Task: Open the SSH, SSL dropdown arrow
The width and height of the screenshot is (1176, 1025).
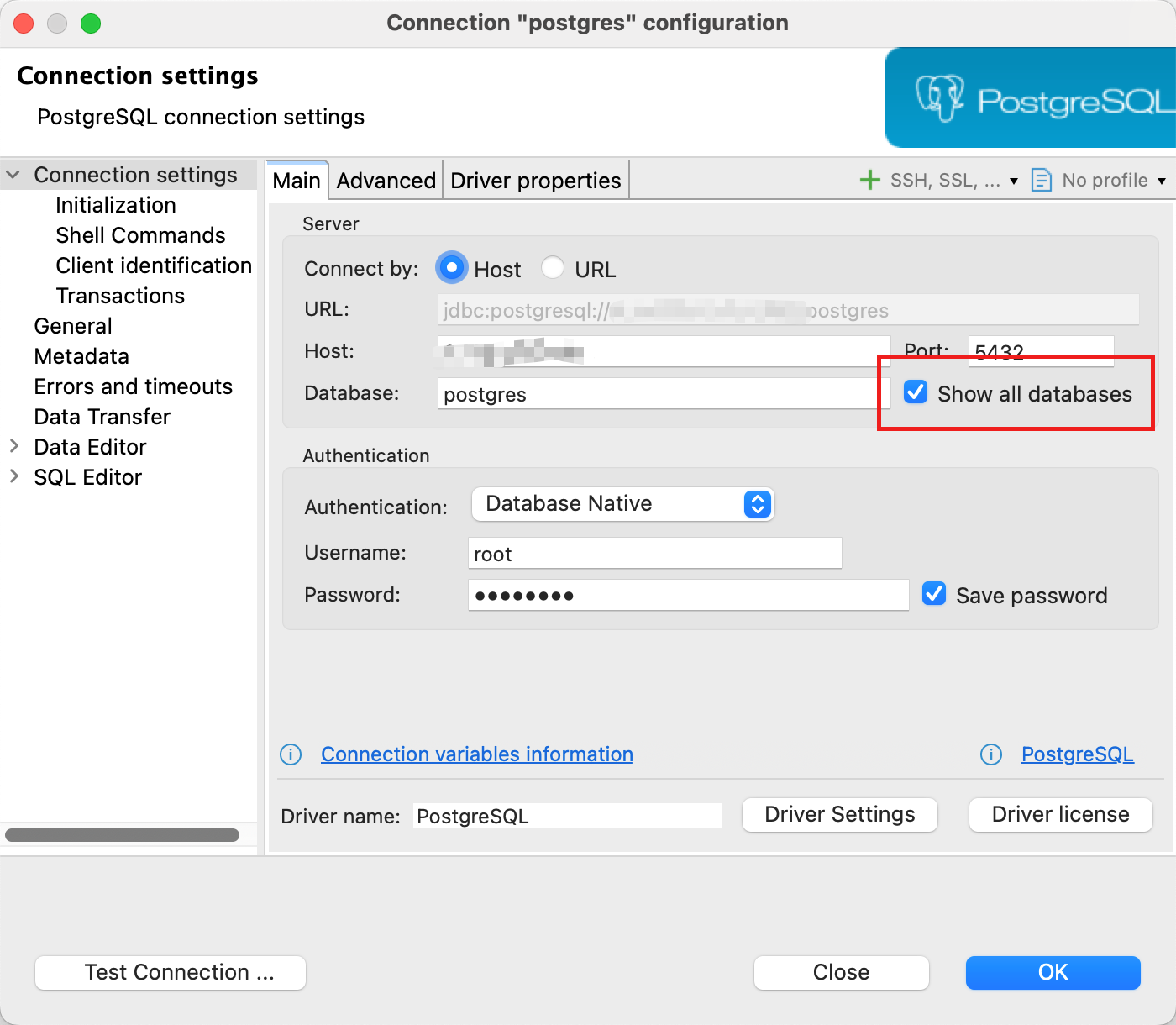Action: (x=1014, y=181)
